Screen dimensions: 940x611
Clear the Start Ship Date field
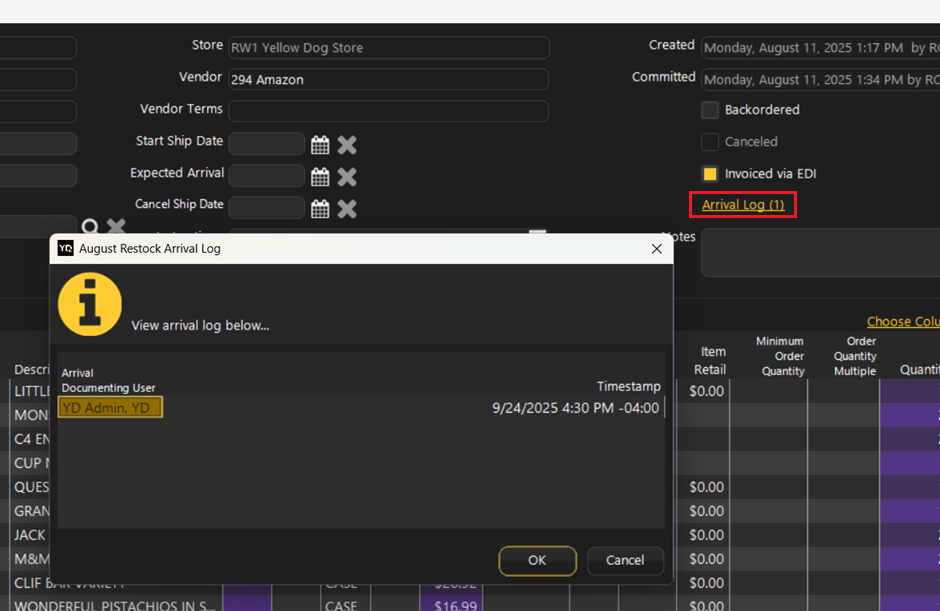[347, 145]
